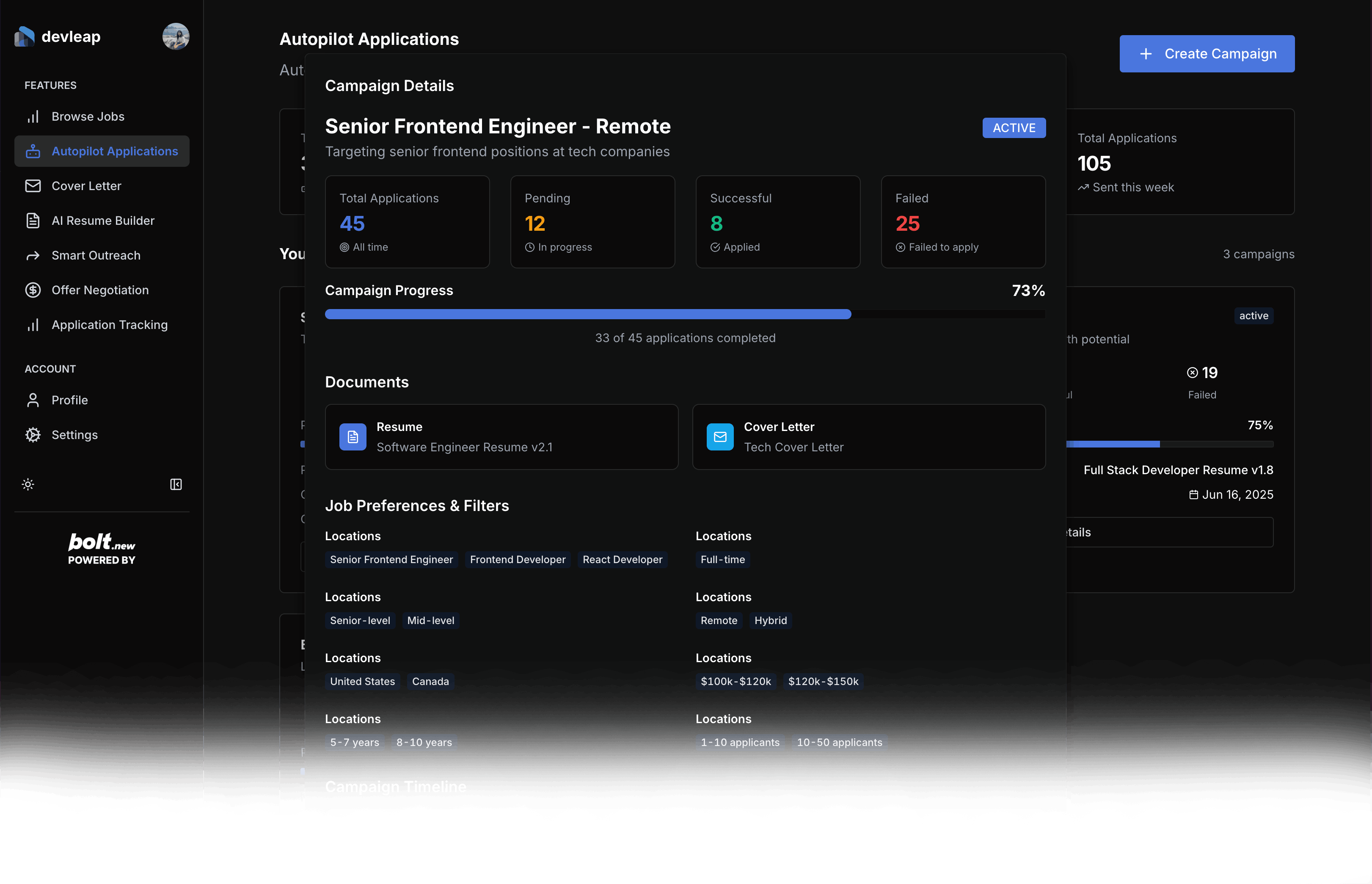Open Settings account page
This screenshot has width=1372, height=884.
102,434
